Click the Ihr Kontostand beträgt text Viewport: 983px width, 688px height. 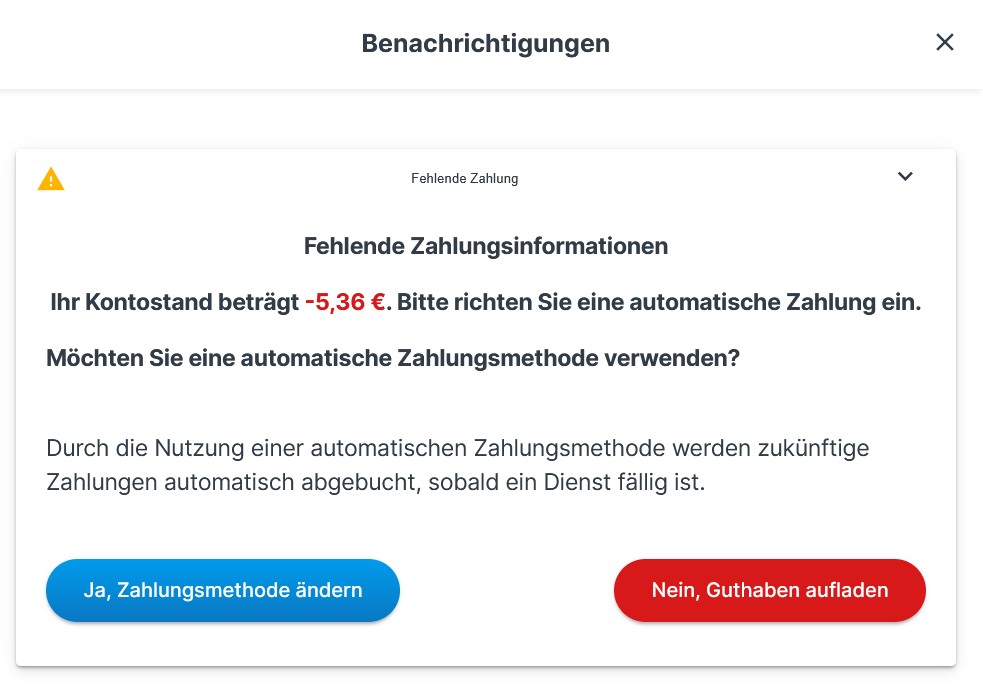[x=175, y=302]
